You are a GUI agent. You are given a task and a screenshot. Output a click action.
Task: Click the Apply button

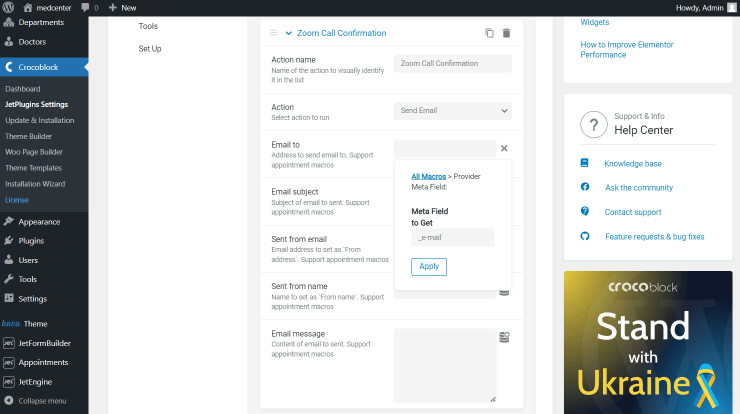pyautogui.click(x=429, y=267)
